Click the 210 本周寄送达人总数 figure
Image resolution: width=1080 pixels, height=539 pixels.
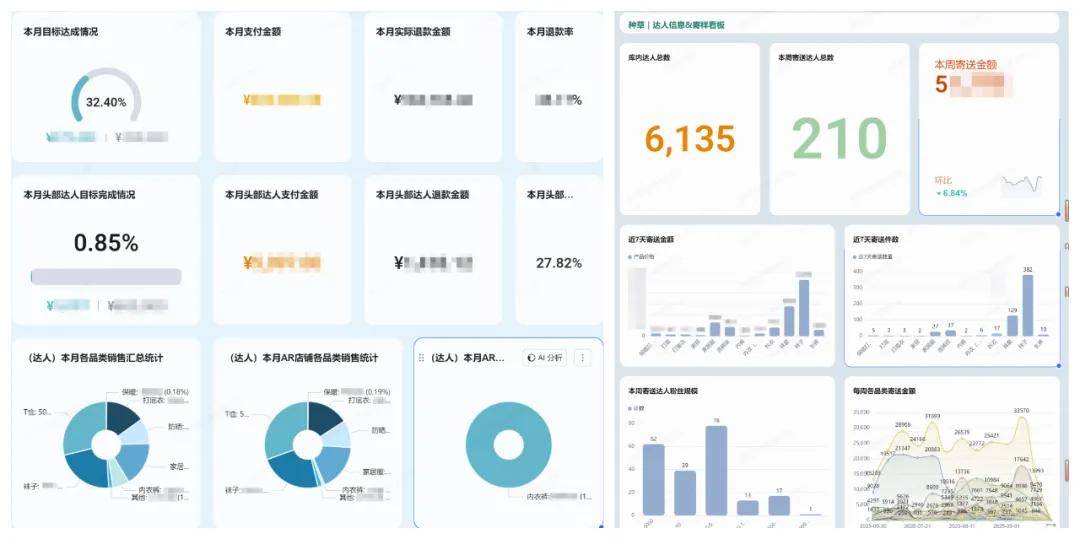coord(839,140)
